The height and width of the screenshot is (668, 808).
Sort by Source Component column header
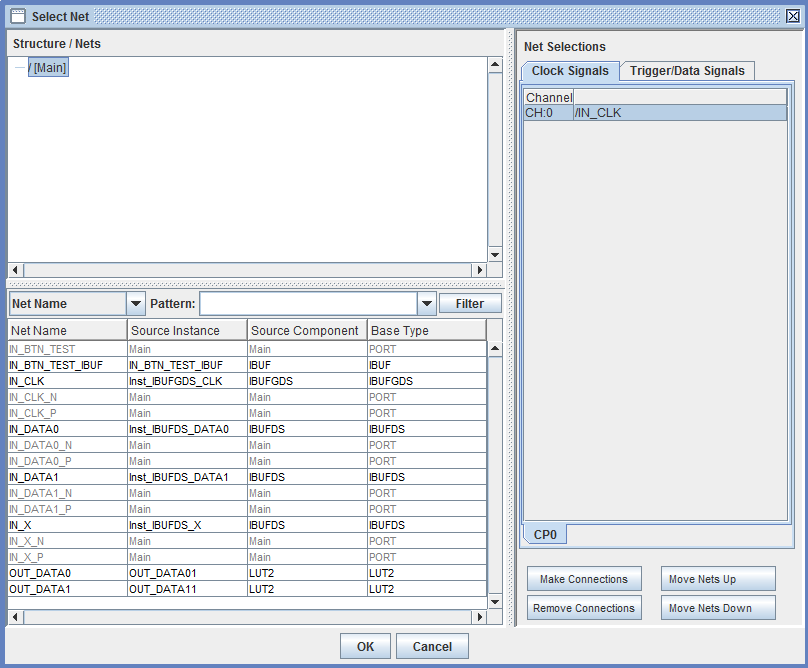(x=307, y=330)
